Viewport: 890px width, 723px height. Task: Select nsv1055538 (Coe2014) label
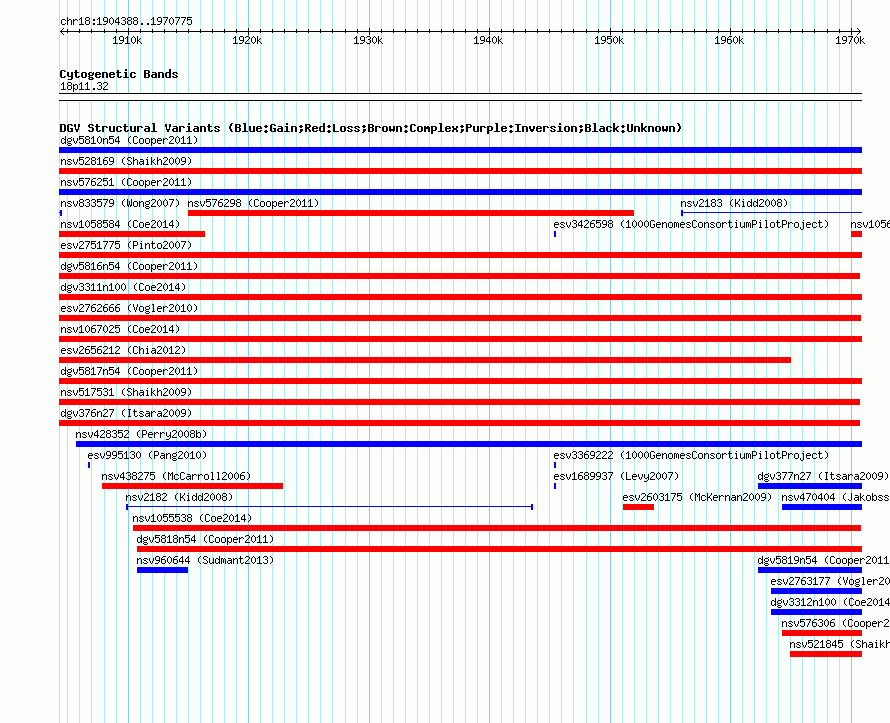[x=192, y=518]
